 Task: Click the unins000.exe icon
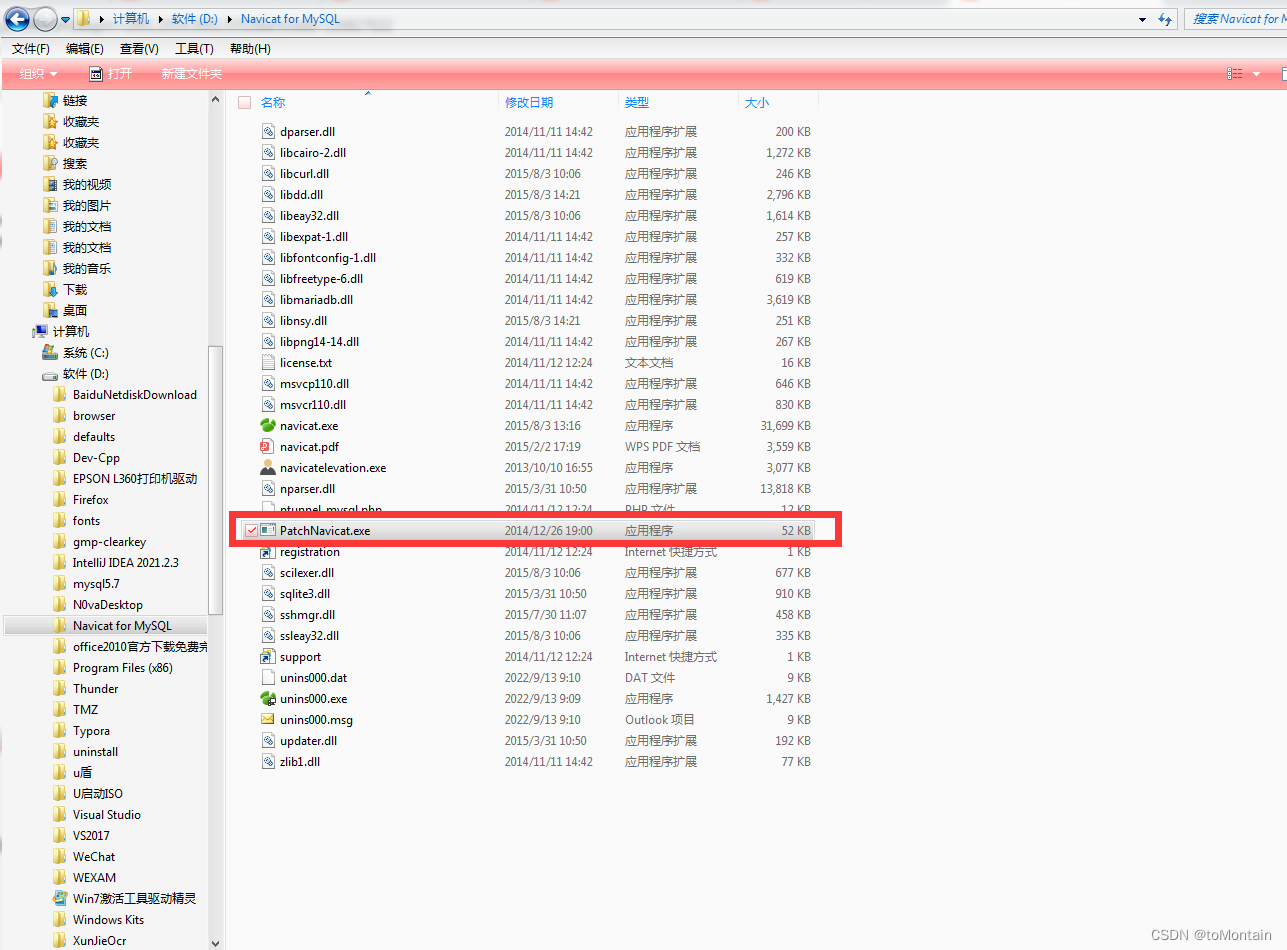point(267,699)
